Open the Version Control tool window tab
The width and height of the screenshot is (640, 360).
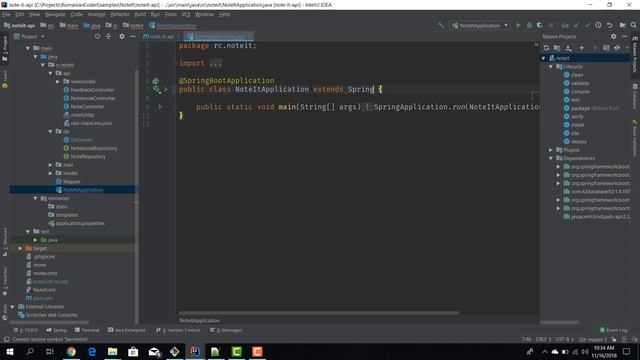(178, 330)
